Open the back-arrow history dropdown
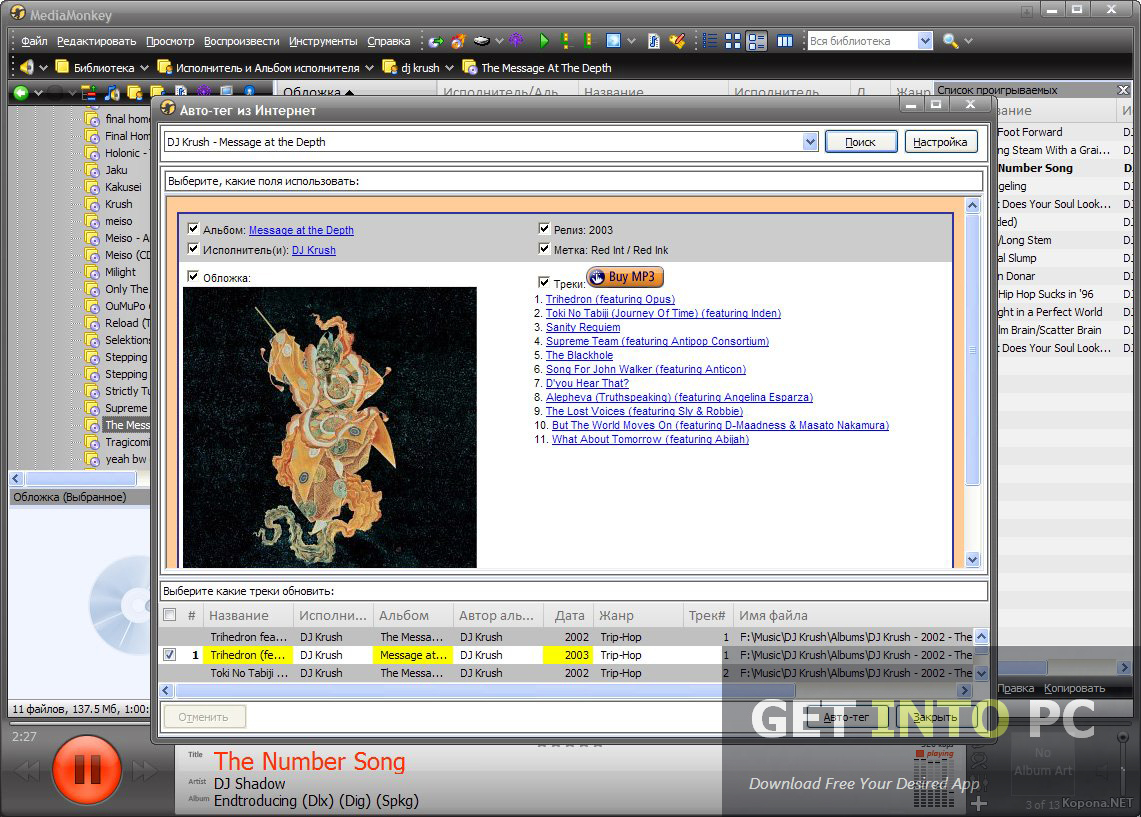Viewport: 1141px width, 817px height. tap(38, 93)
